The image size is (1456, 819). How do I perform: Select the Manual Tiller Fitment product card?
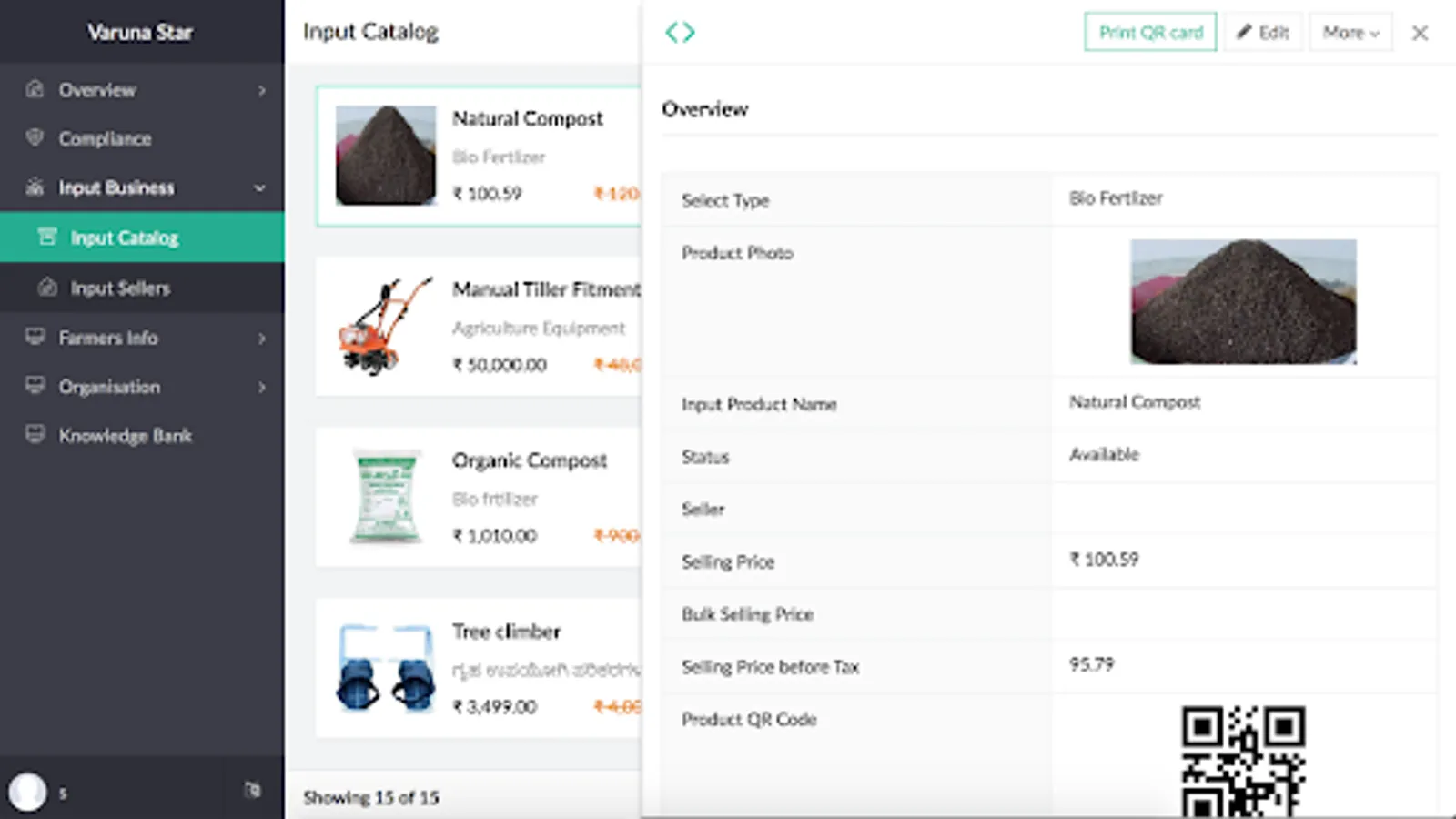(480, 326)
